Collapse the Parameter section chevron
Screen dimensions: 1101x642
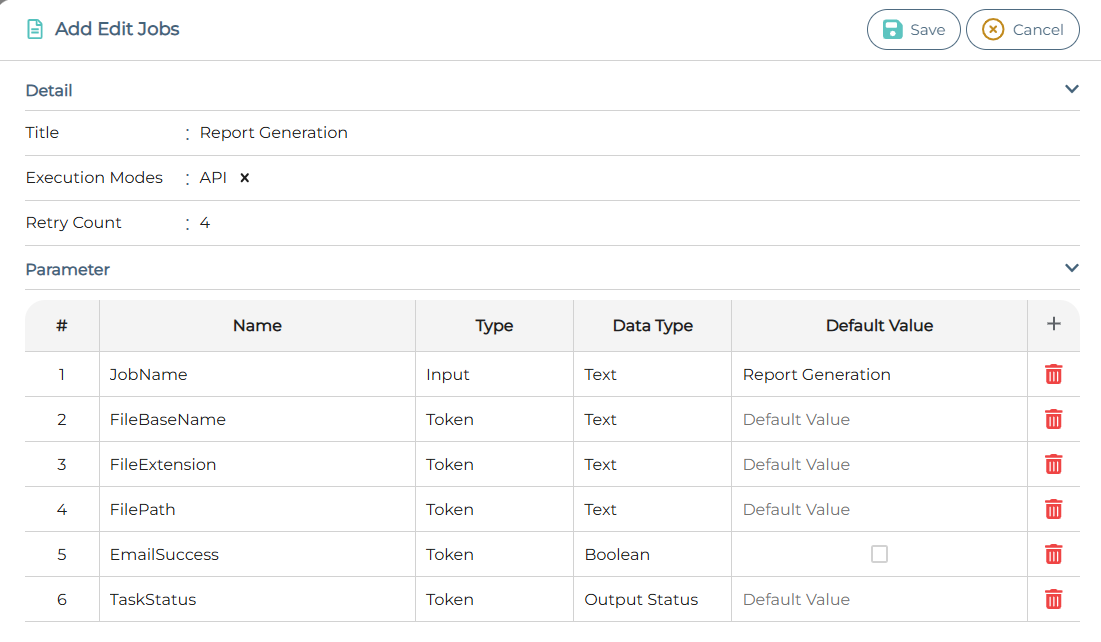1071,268
